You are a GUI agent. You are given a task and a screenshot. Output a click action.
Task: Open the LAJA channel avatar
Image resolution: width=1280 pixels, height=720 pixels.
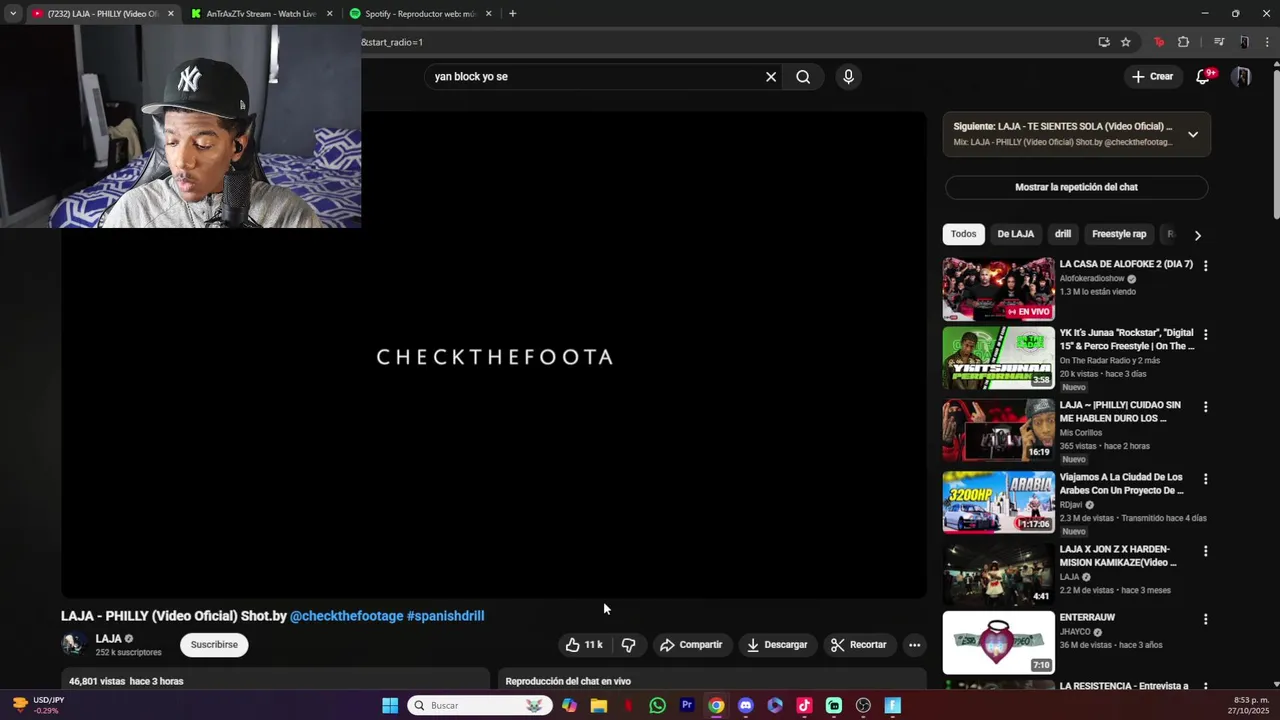point(73,645)
